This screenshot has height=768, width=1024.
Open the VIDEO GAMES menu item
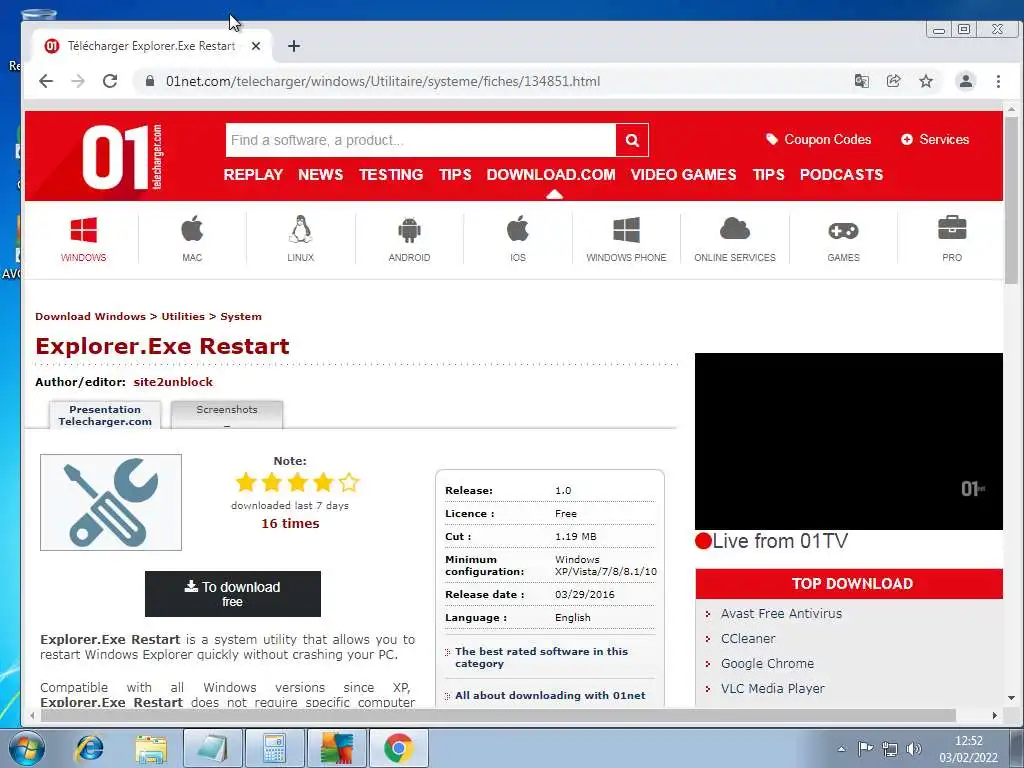pyautogui.click(x=683, y=174)
